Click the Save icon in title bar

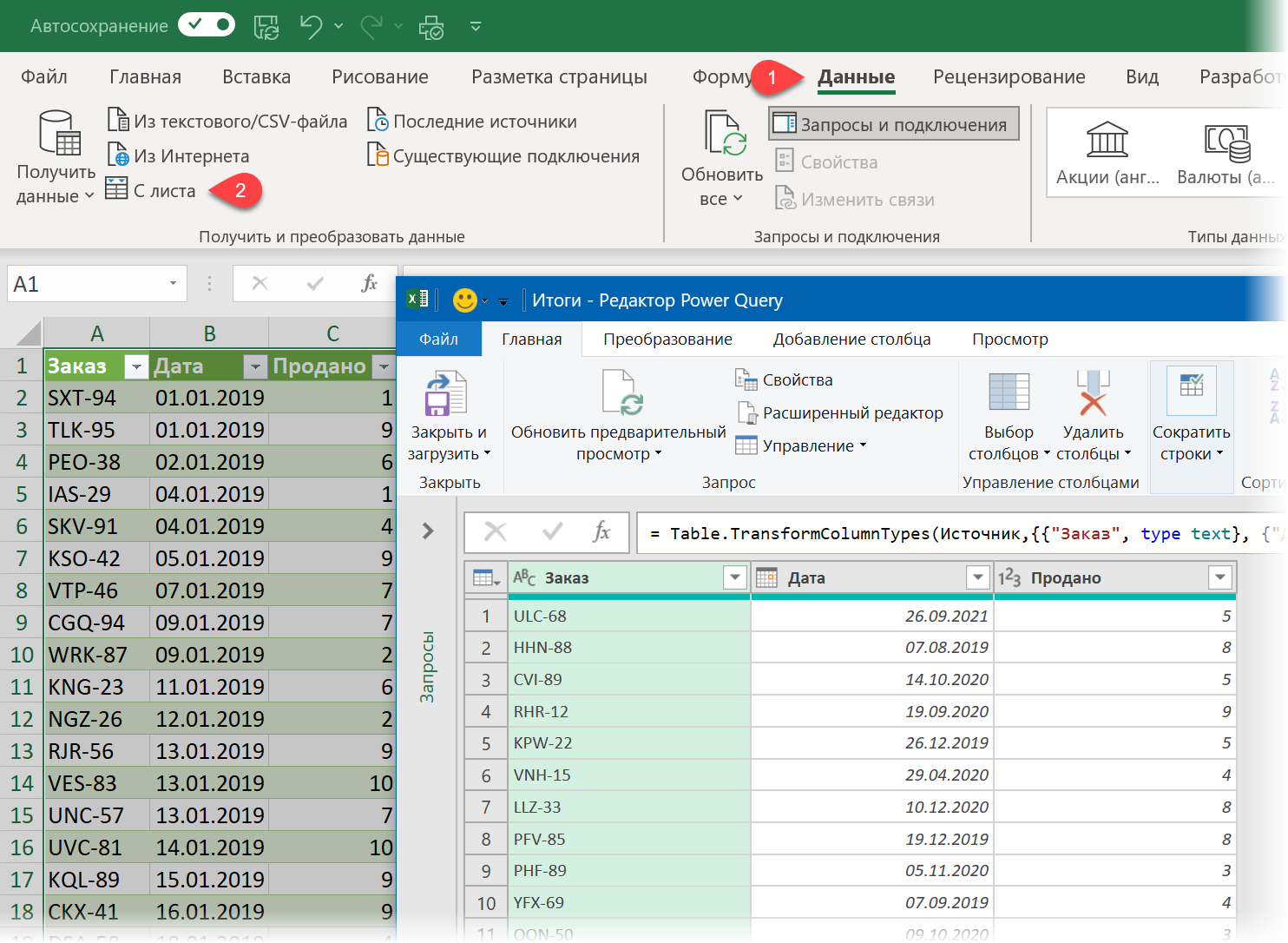(266, 27)
